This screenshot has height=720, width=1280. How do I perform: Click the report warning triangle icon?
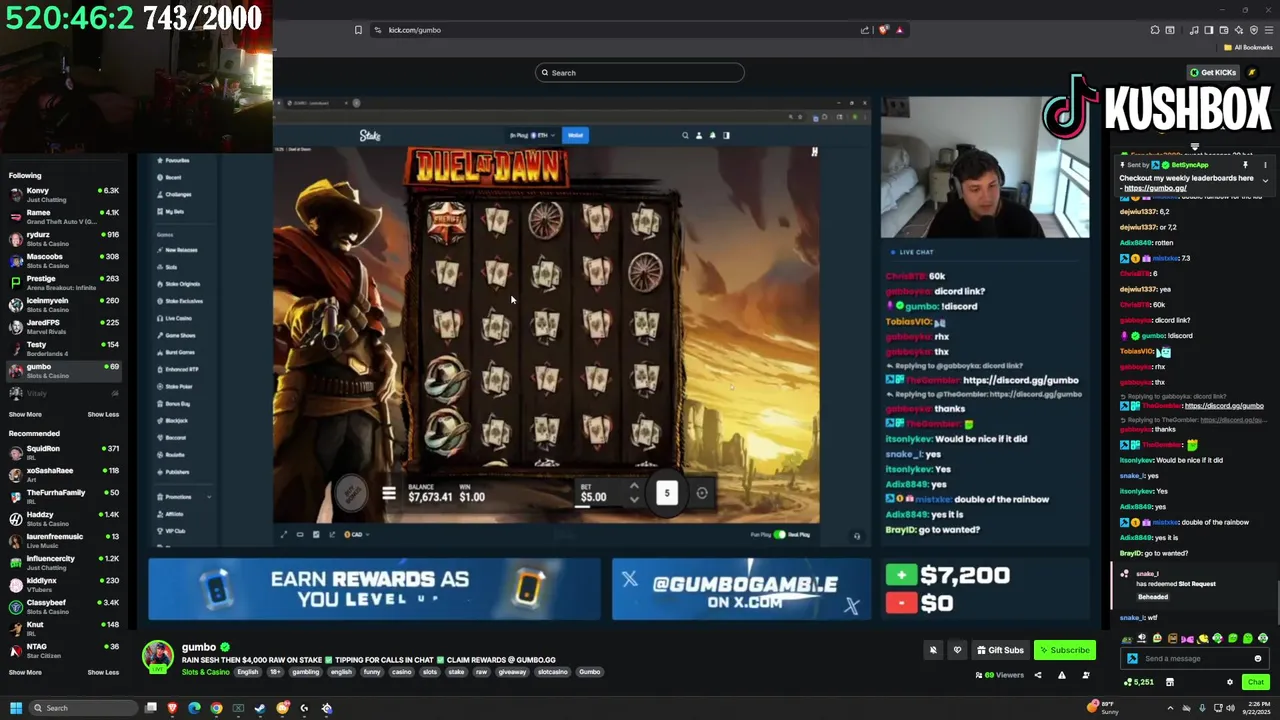click(x=1061, y=675)
